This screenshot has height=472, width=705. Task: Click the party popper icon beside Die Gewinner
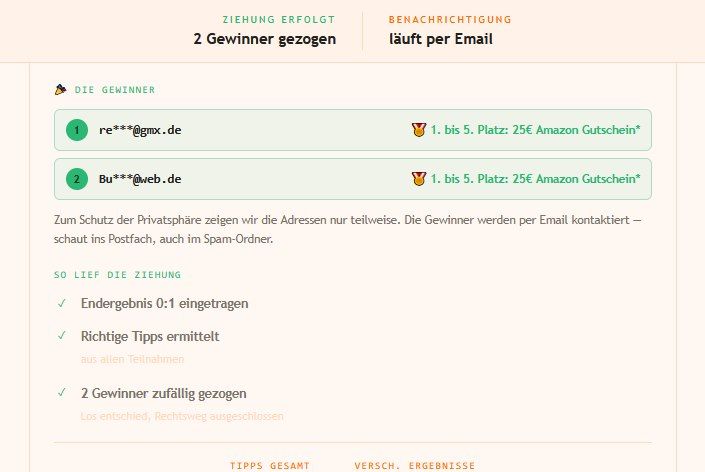click(60, 89)
